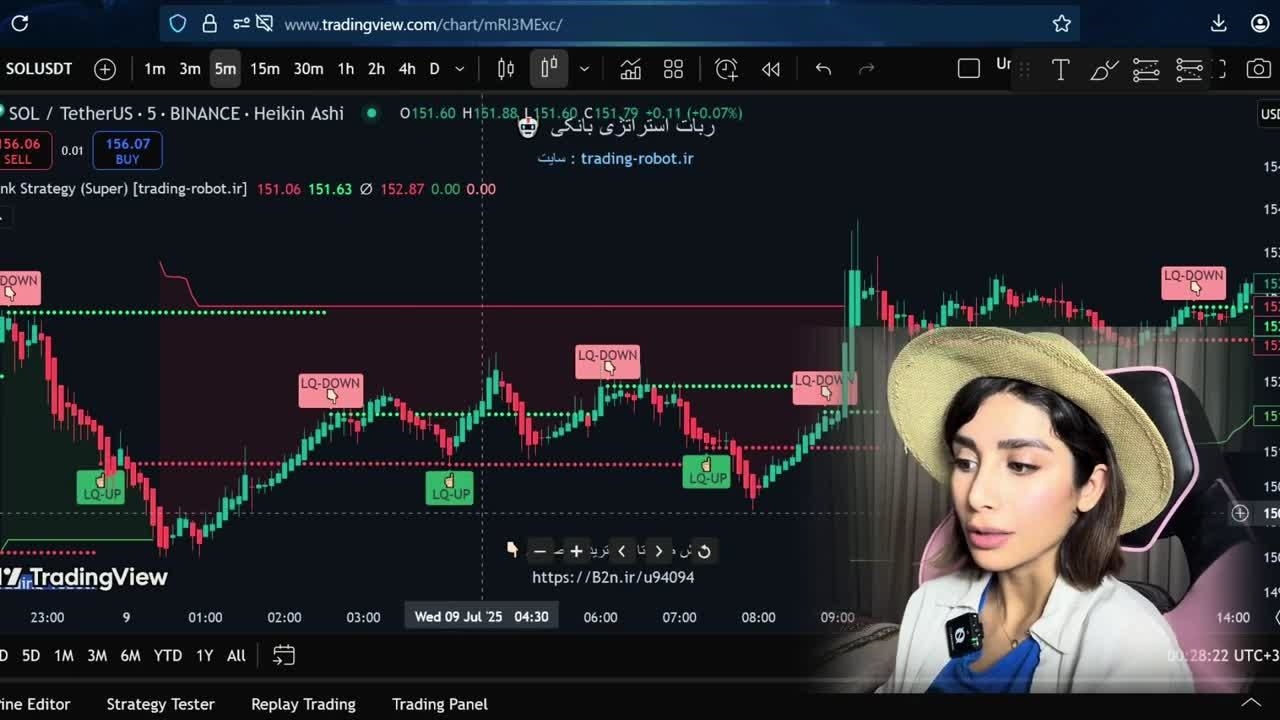Screen dimensions: 1280x720
Task: Start bar replay with the rewind icon
Action: (x=770, y=69)
